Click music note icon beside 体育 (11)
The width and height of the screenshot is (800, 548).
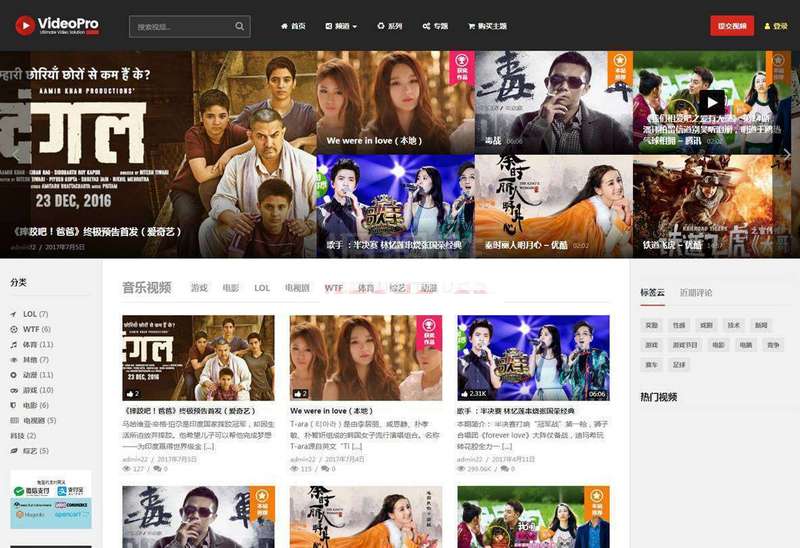tap(14, 345)
